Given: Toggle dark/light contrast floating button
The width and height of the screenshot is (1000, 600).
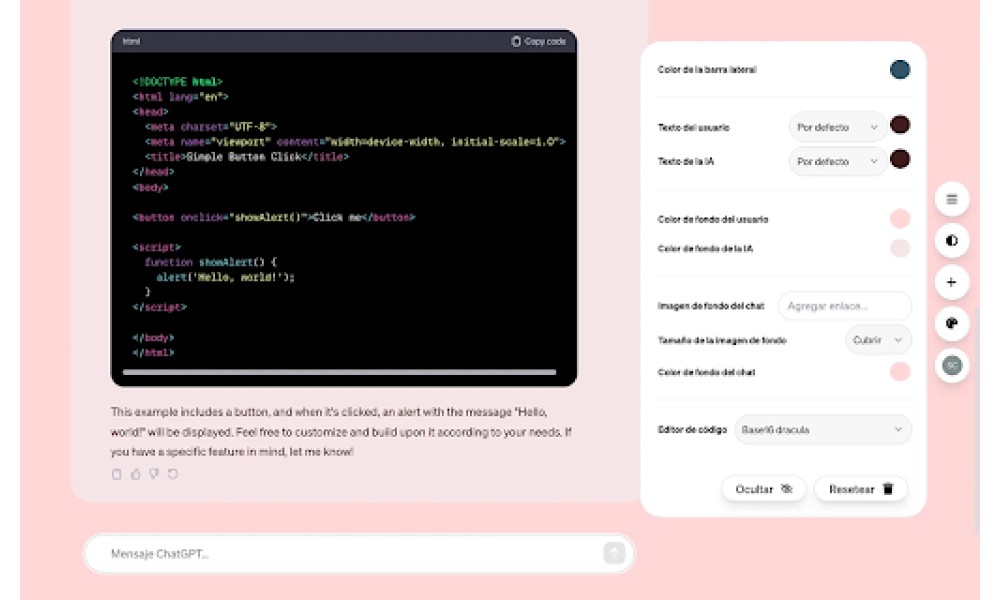Looking at the screenshot, I should [952, 241].
